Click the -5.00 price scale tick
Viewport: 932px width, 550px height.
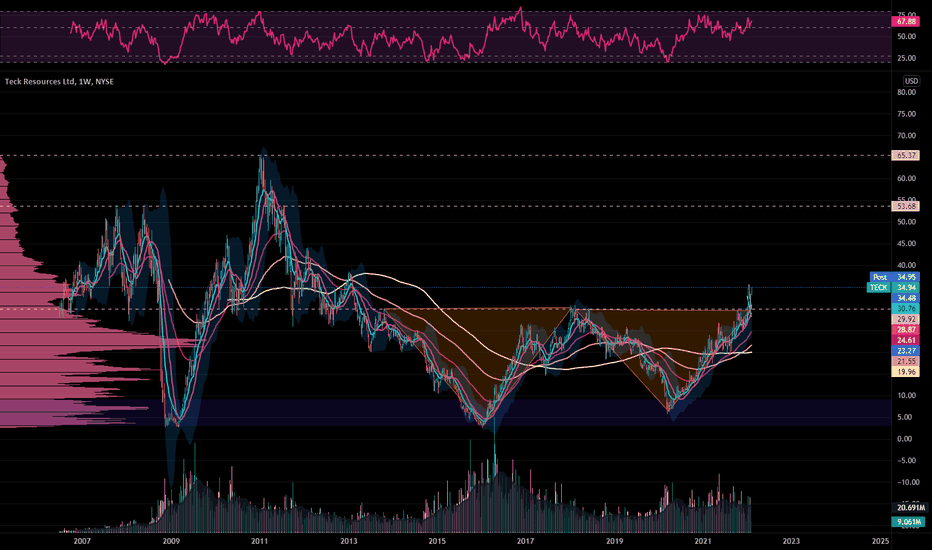point(906,460)
